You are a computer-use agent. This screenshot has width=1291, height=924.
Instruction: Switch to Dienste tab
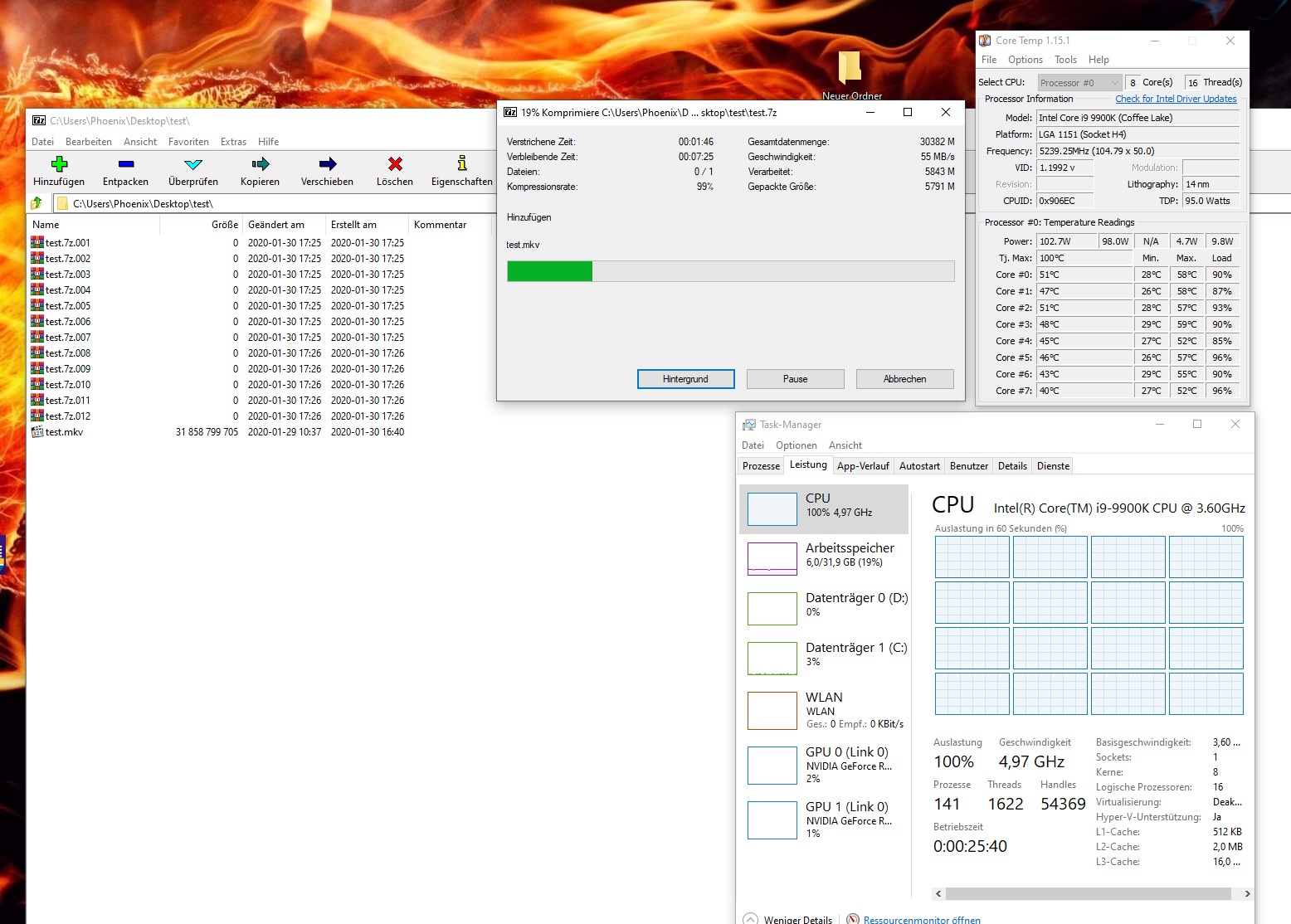click(x=1053, y=466)
